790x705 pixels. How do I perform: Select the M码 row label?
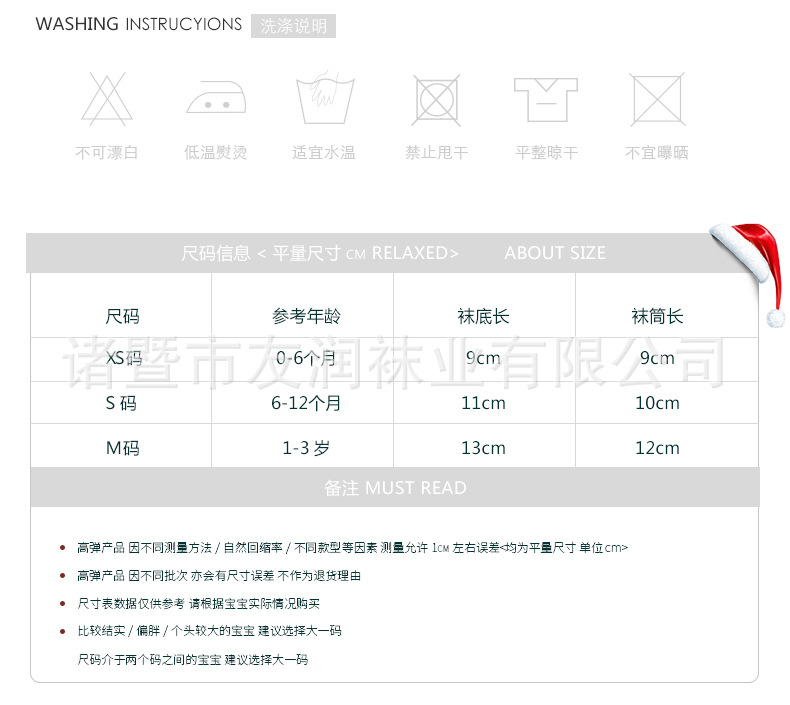click(122, 448)
